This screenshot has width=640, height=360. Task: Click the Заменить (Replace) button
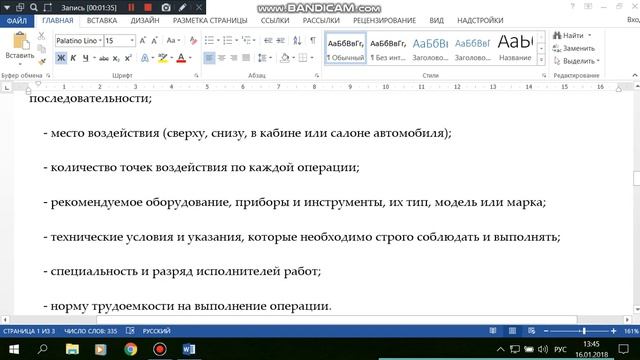coord(574,48)
